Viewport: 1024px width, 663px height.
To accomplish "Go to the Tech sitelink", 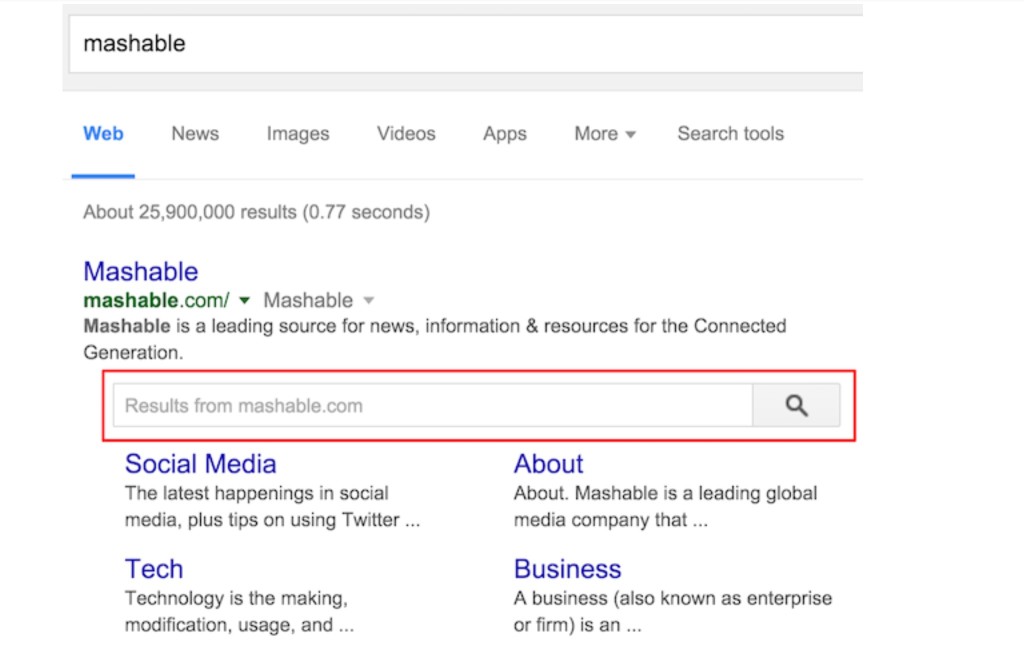I will pyautogui.click(x=154, y=569).
